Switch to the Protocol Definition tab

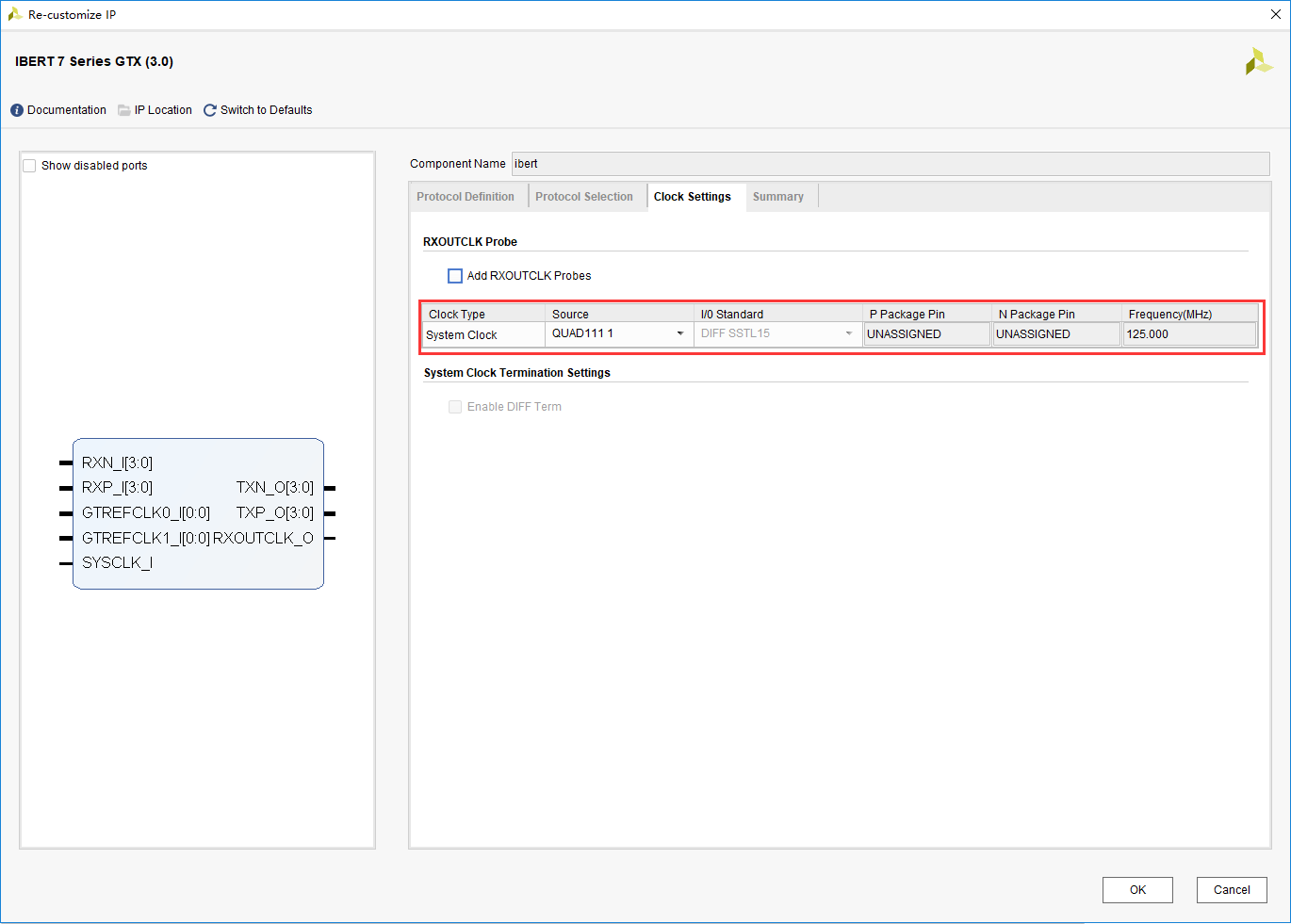(x=466, y=197)
